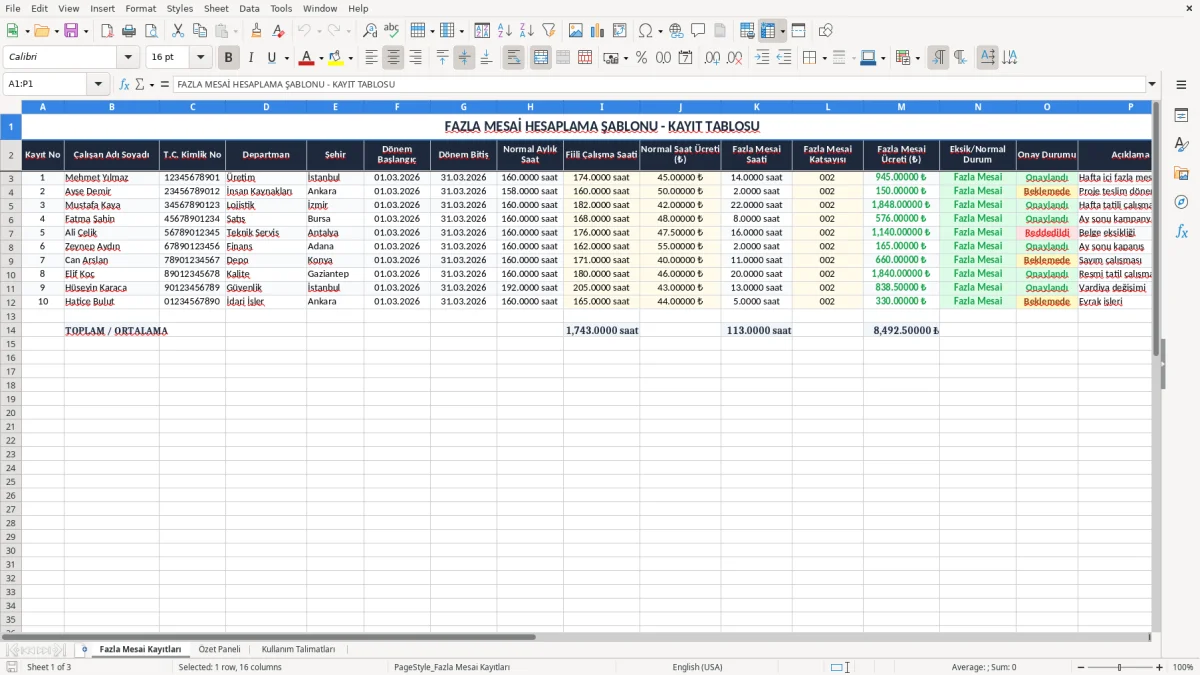Viewport: 1200px width, 675px height.
Task: Click the Copy icon
Action: pyautogui.click(x=200, y=31)
